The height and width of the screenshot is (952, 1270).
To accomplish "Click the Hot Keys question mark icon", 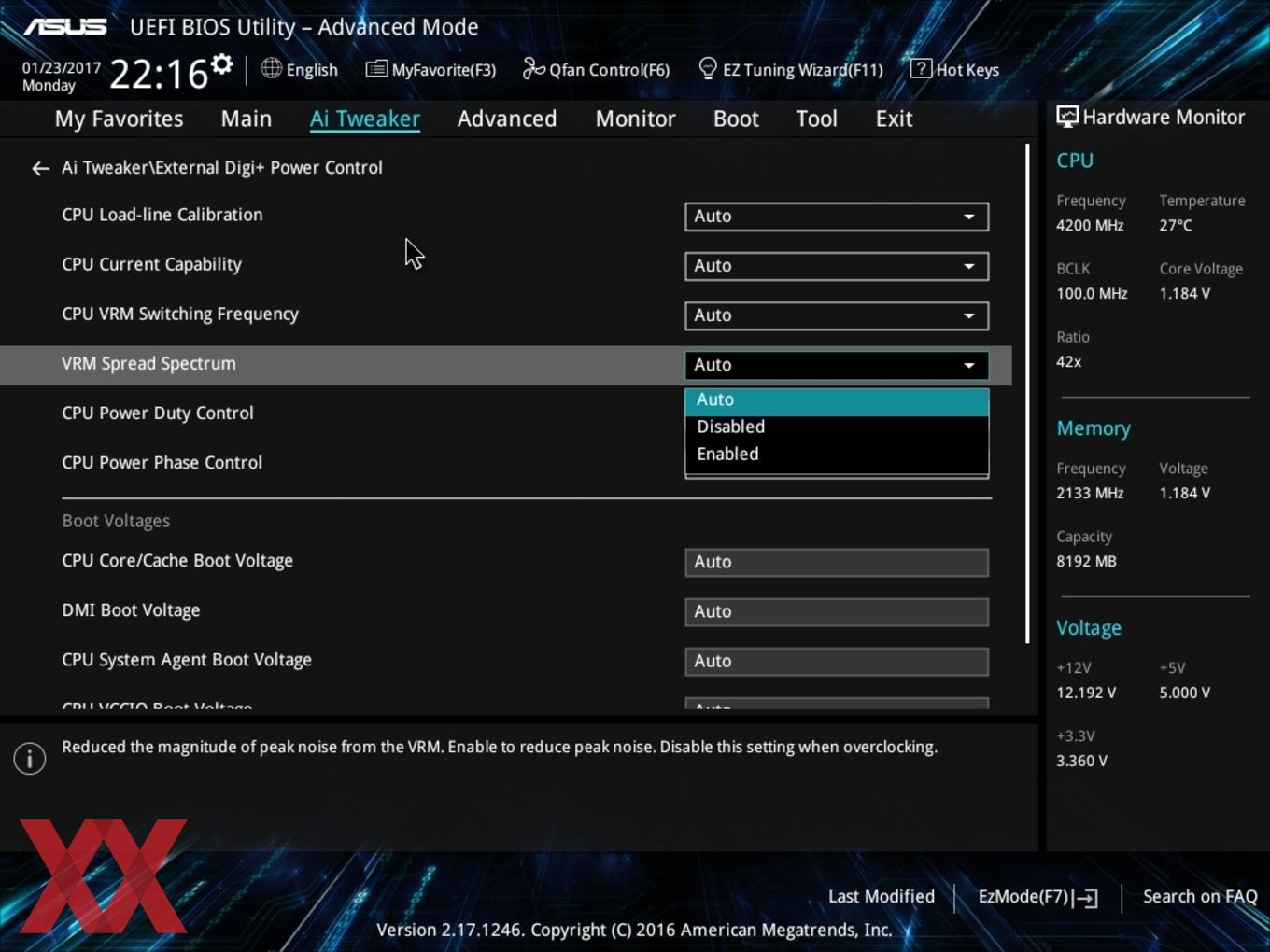I will pos(921,68).
